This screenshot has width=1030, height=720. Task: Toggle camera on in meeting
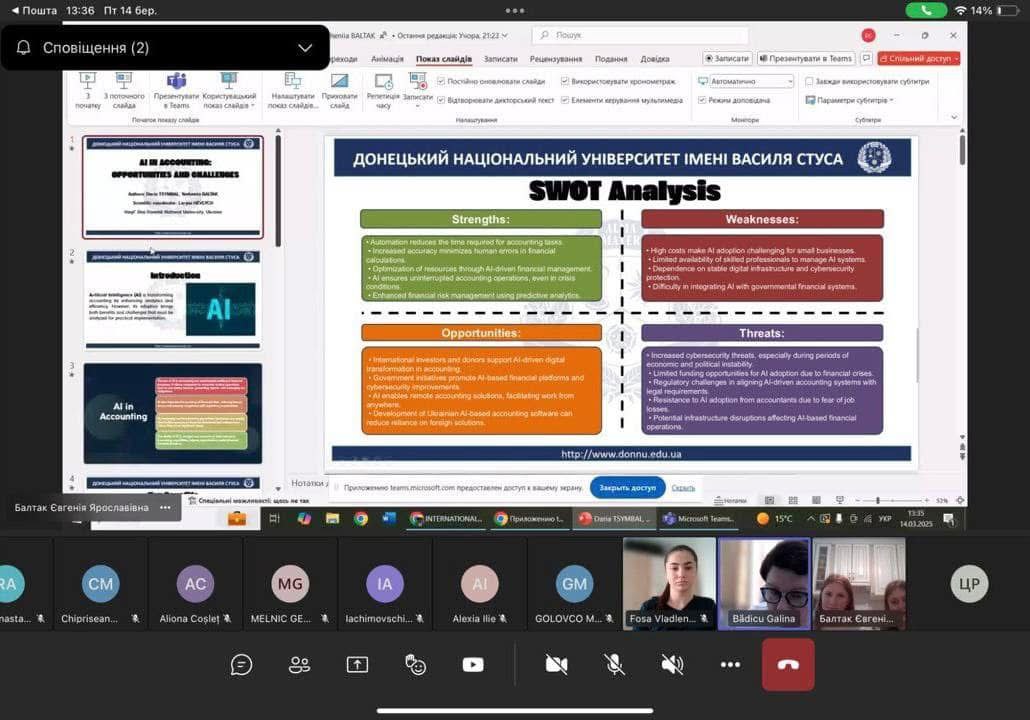(556, 665)
